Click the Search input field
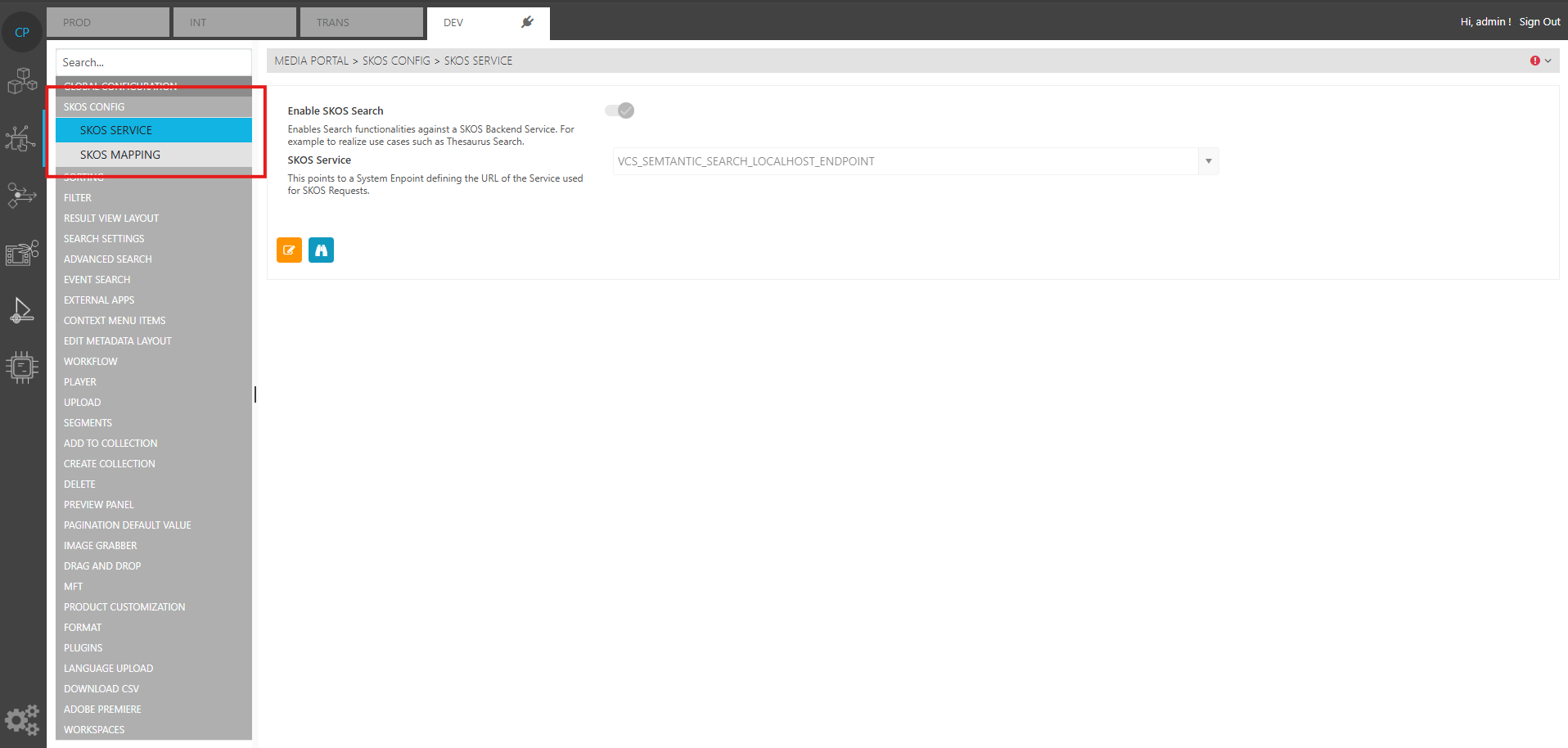Screen dimensions: 1568x748 pyautogui.click(x=154, y=62)
